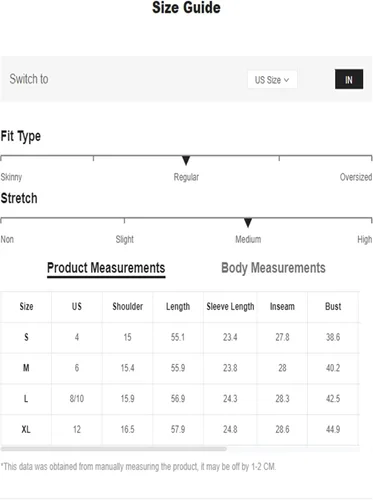The height and width of the screenshot is (500, 373).
Task: Click the Inseam column header
Action: click(x=282, y=307)
